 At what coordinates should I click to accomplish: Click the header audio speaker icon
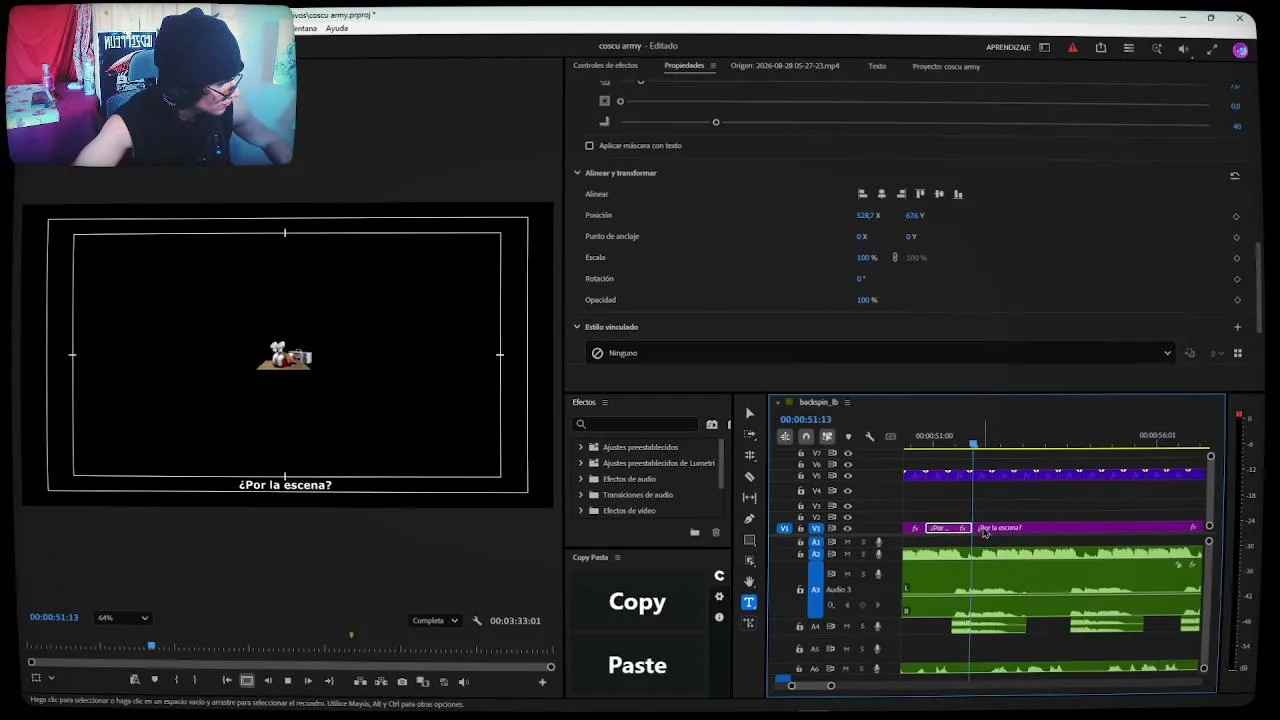(1184, 48)
